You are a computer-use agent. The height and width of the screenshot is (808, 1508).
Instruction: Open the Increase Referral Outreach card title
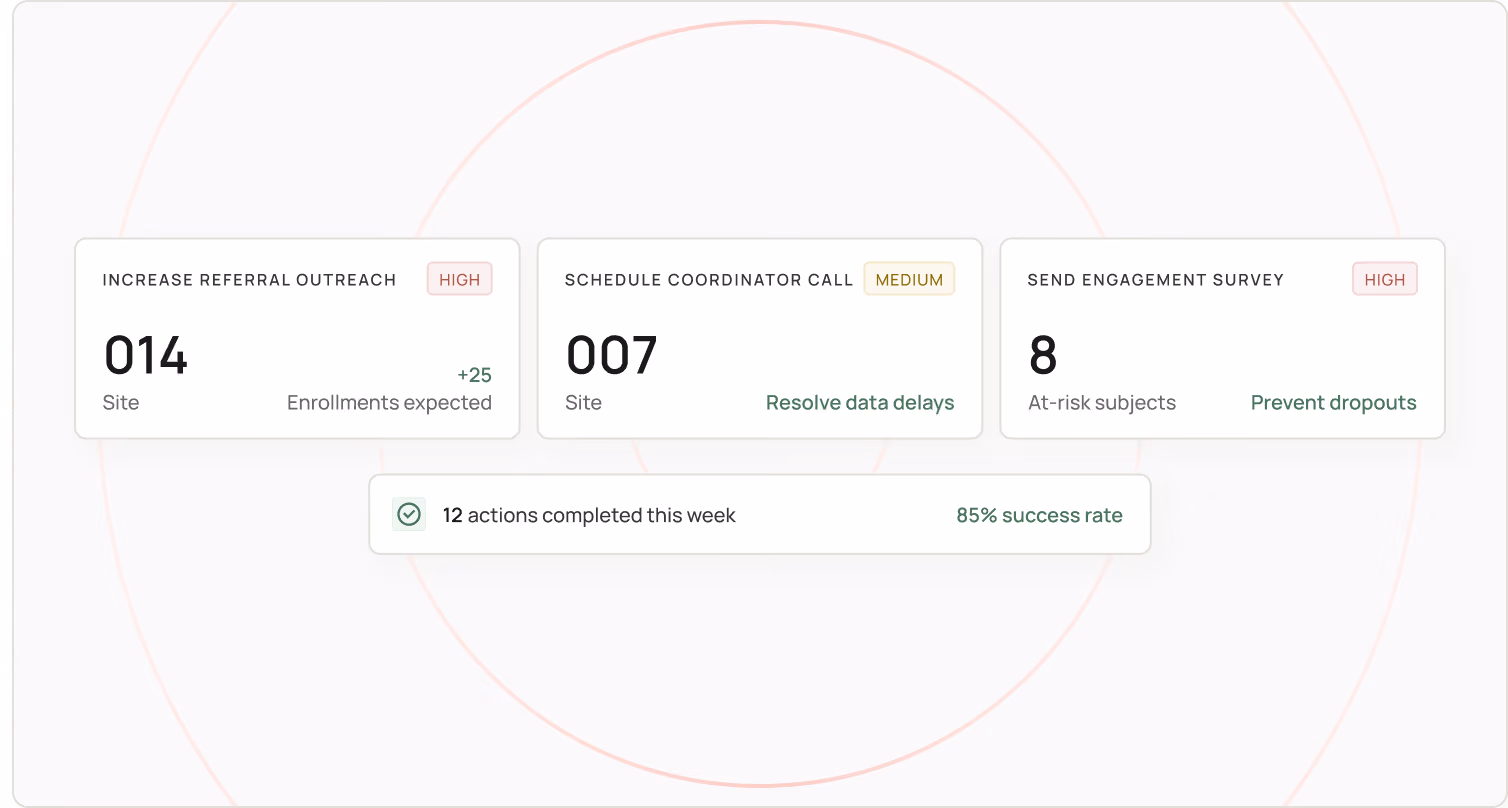[x=249, y=280]
